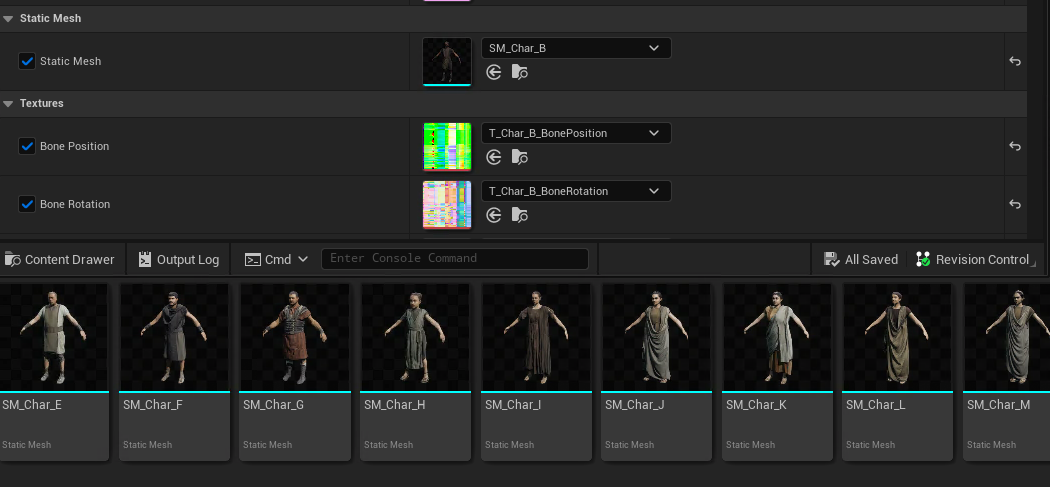Click the Static Mesh use-selected-asset arrow icon
Image resolution: width=1050 pixels, height=487 pixels.
493,72
